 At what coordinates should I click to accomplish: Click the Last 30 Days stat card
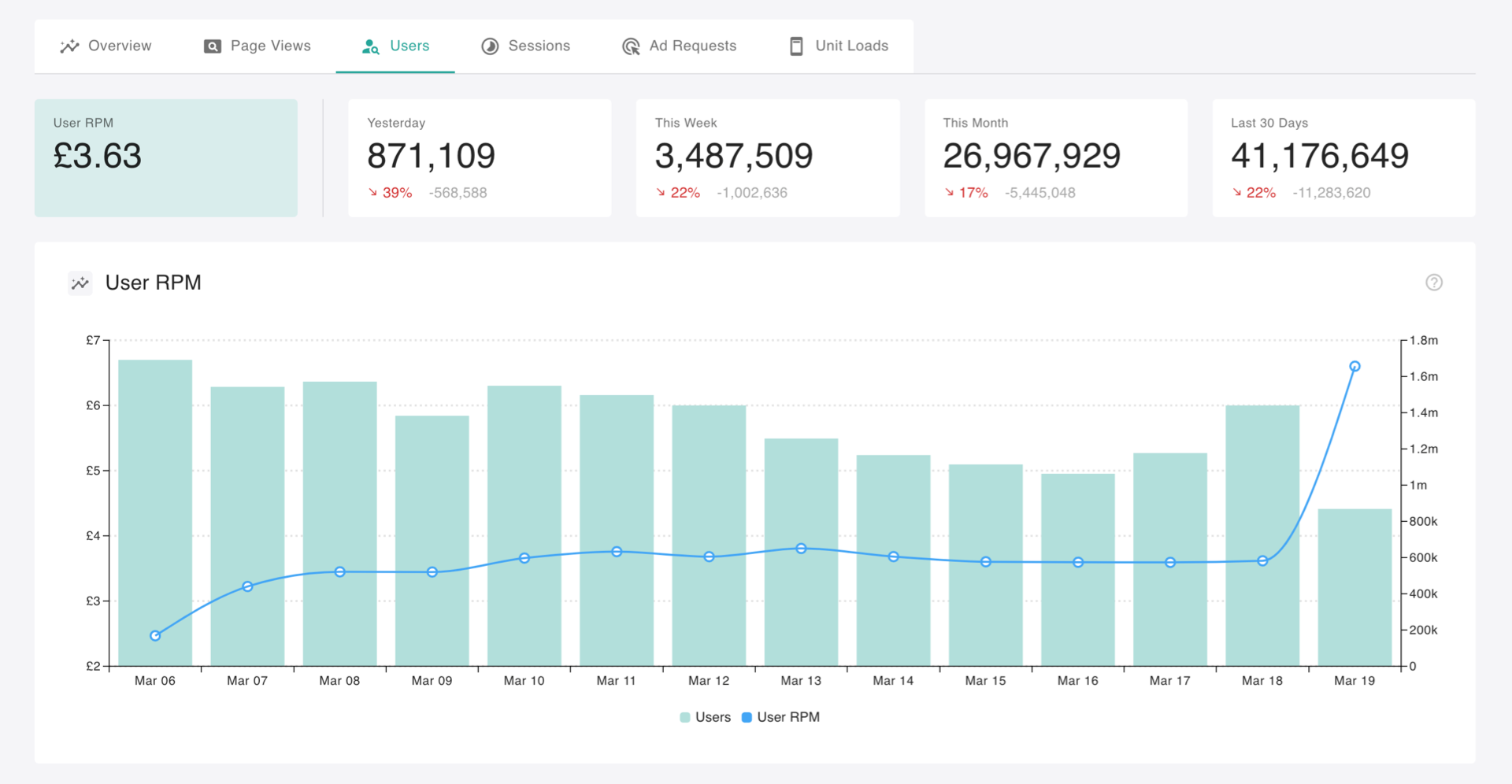[x=1343, y=157]
